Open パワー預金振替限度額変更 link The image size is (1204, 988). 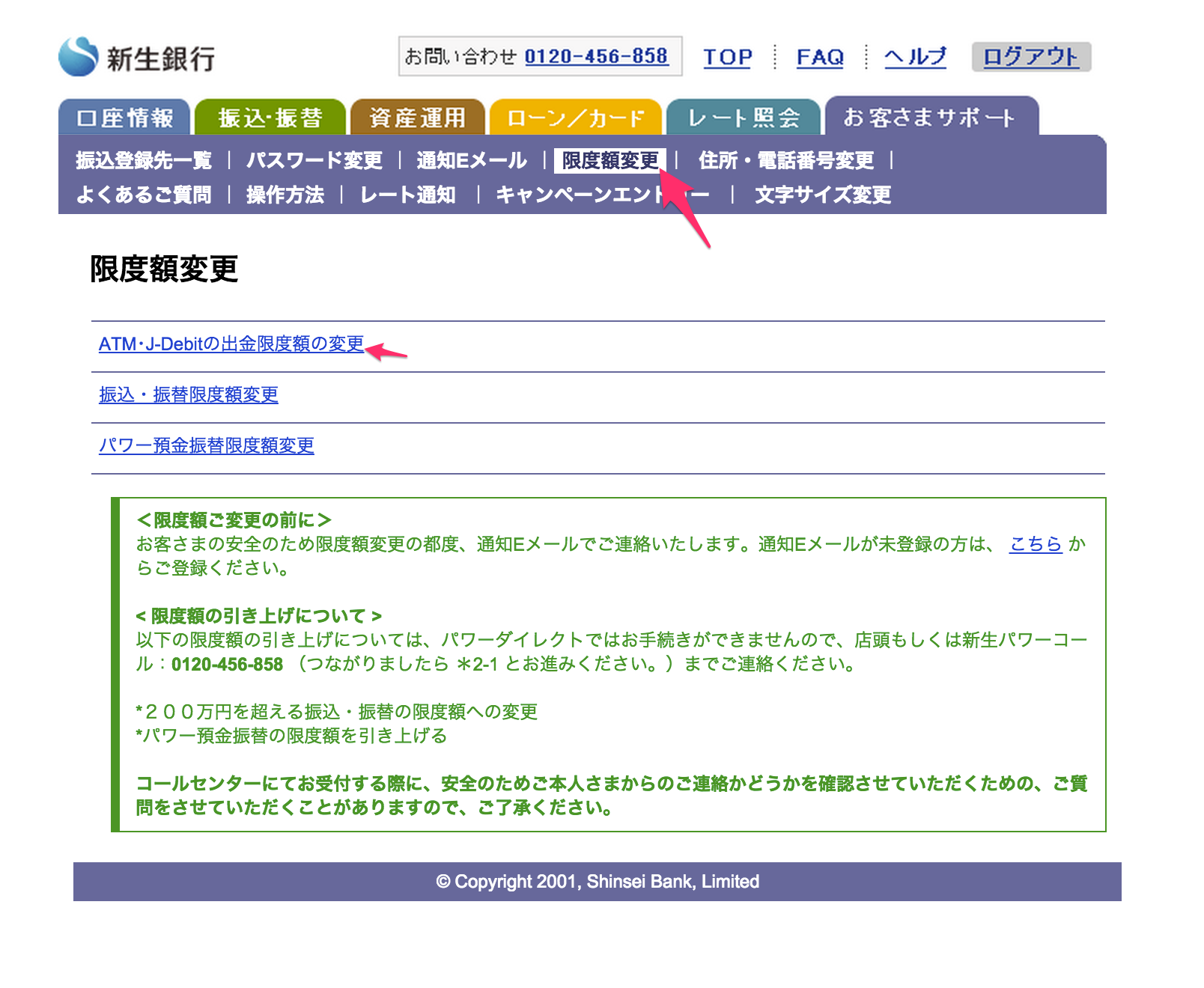pyautogui.click(x=207, y=445)
